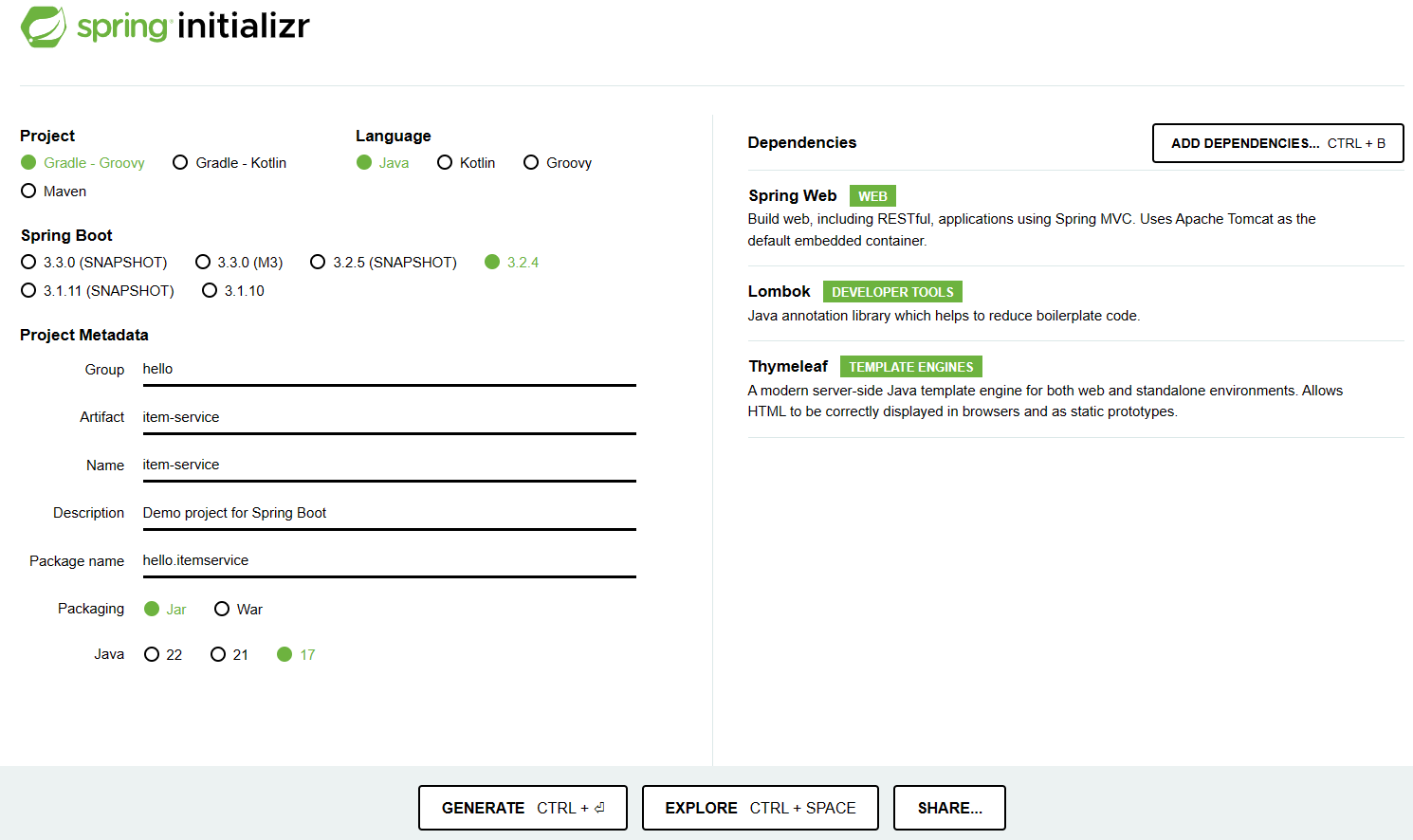Click the Thymeleaf description text

pos(1045,401)
